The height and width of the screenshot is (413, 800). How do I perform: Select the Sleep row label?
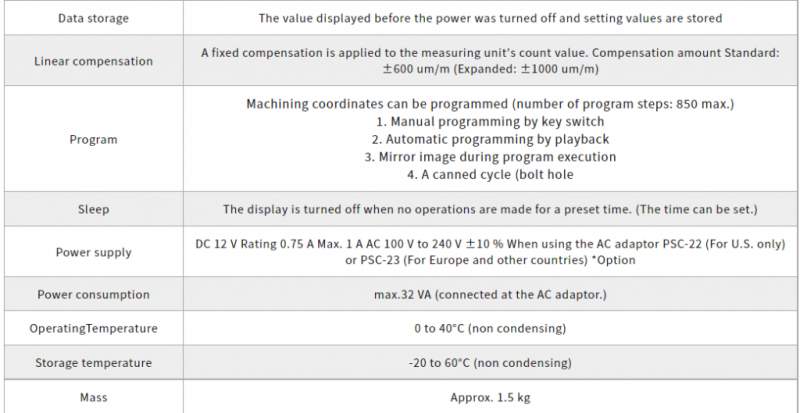coord(93,209)
